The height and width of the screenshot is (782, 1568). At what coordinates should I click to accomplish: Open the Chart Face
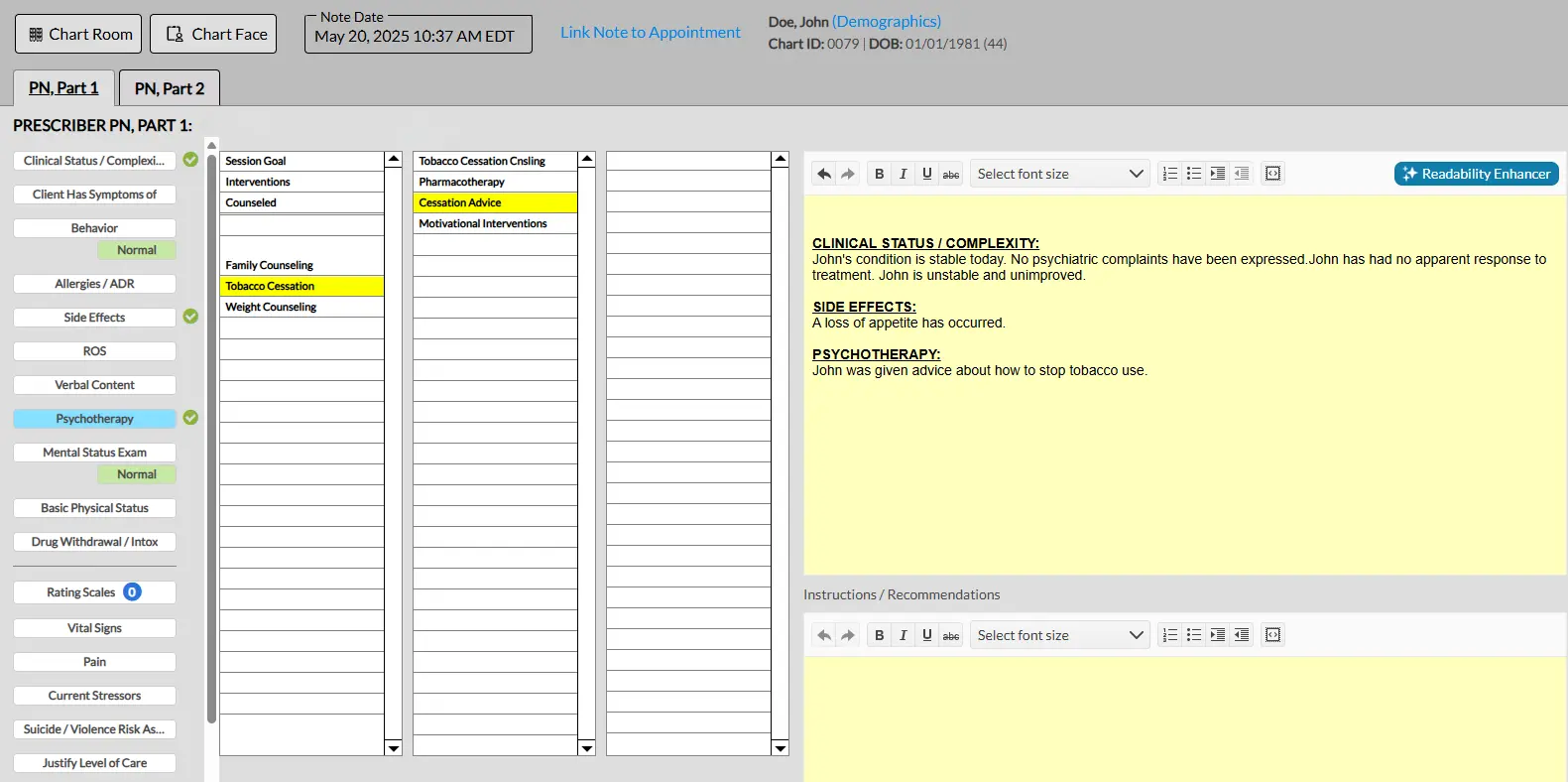[213, 34]
